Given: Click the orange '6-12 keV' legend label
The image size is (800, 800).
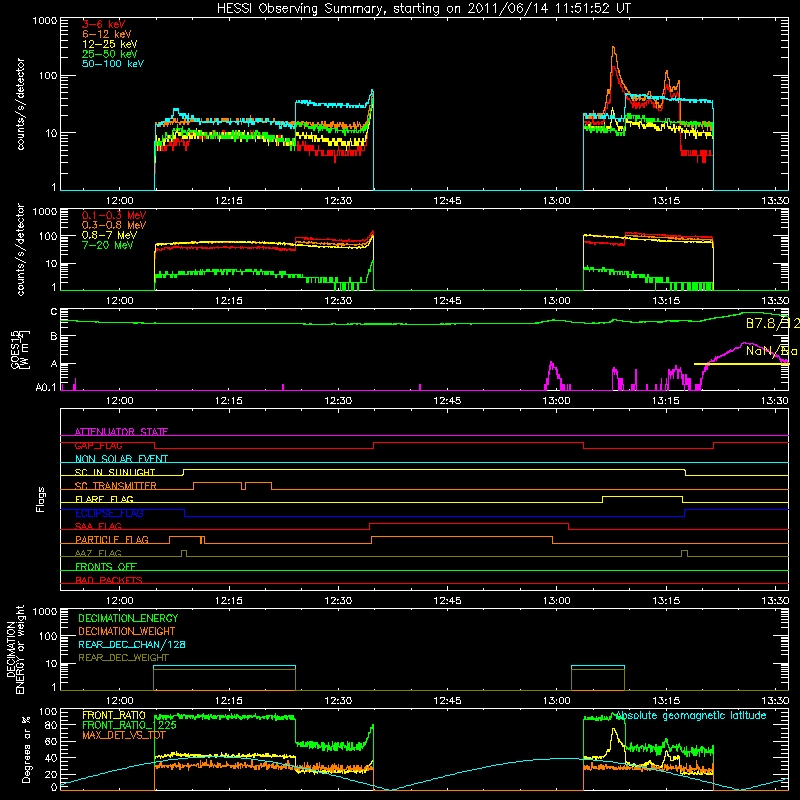Looking at the screenshot, I should [107, 34].
